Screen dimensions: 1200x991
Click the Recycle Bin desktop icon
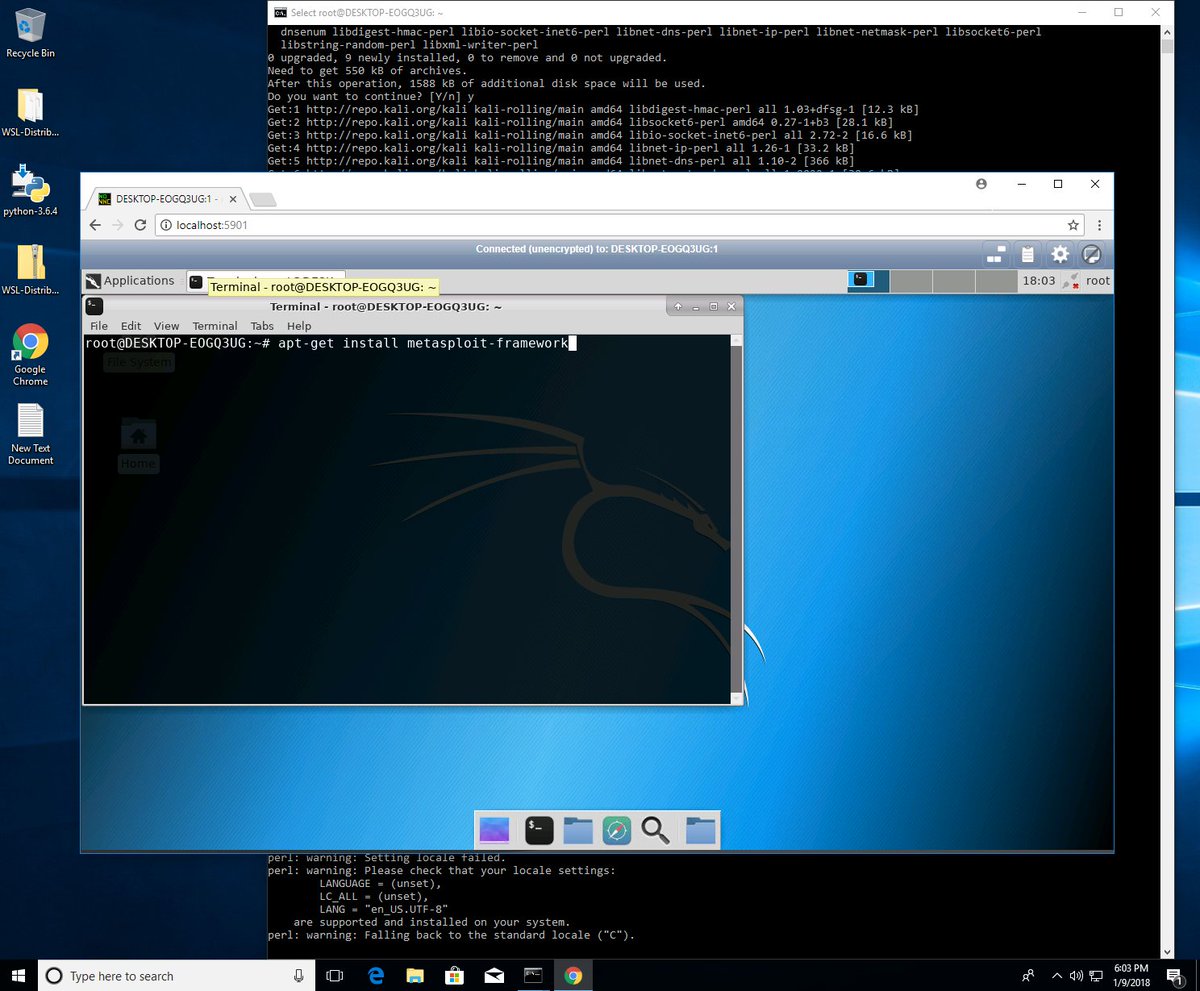[30, 33]
